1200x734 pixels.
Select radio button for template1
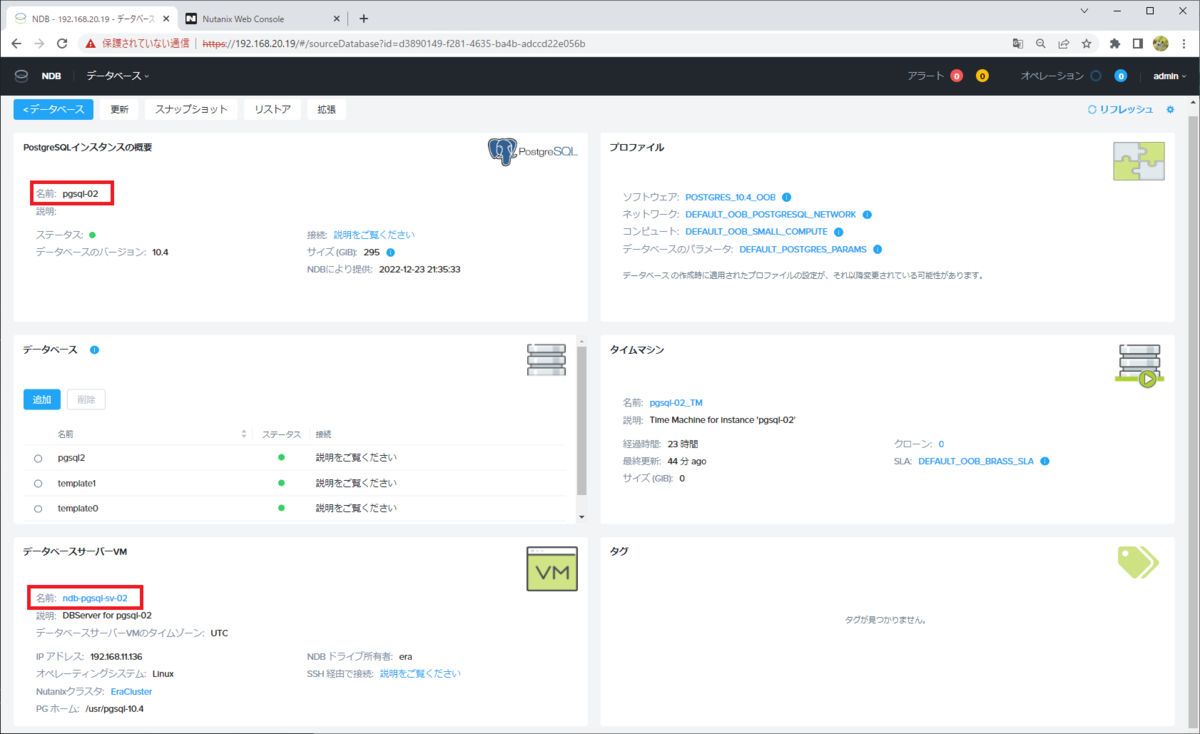38,483
